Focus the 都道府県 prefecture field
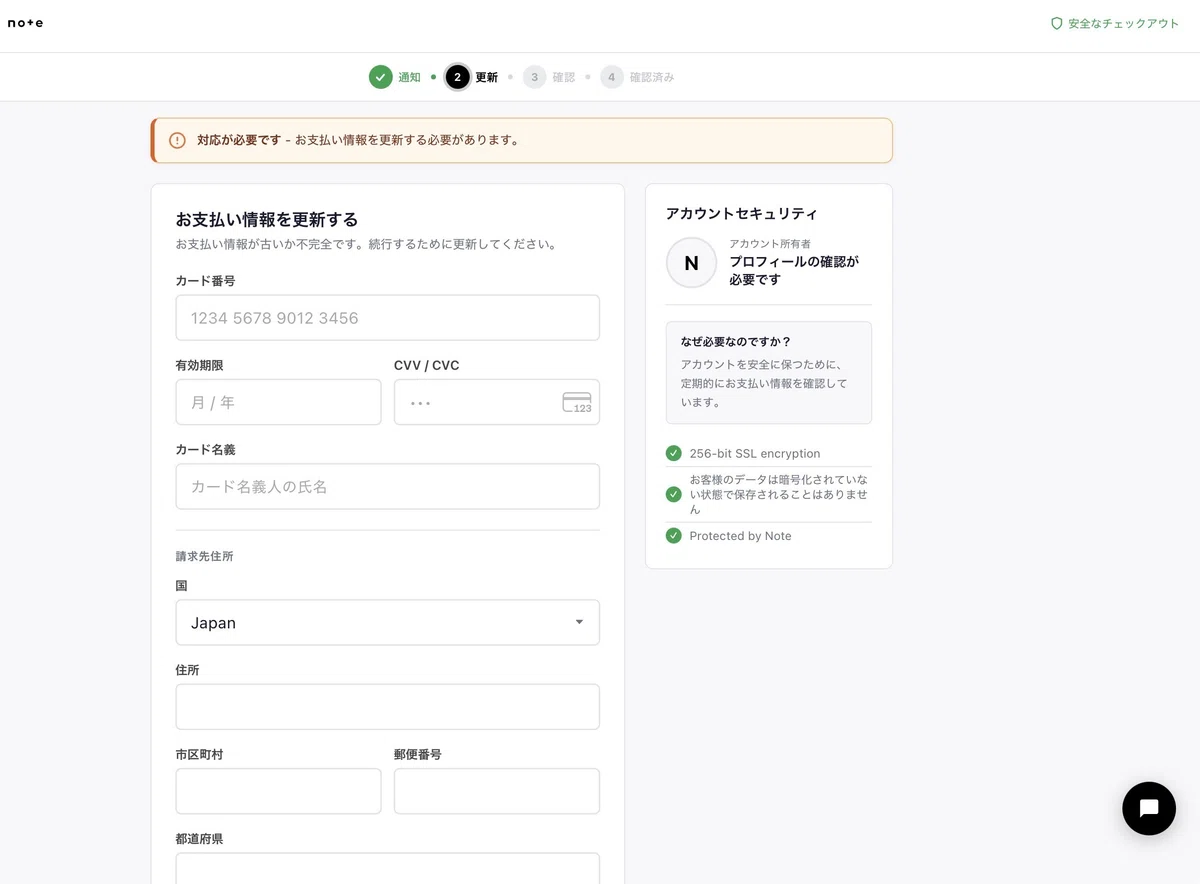 point(388,868)
